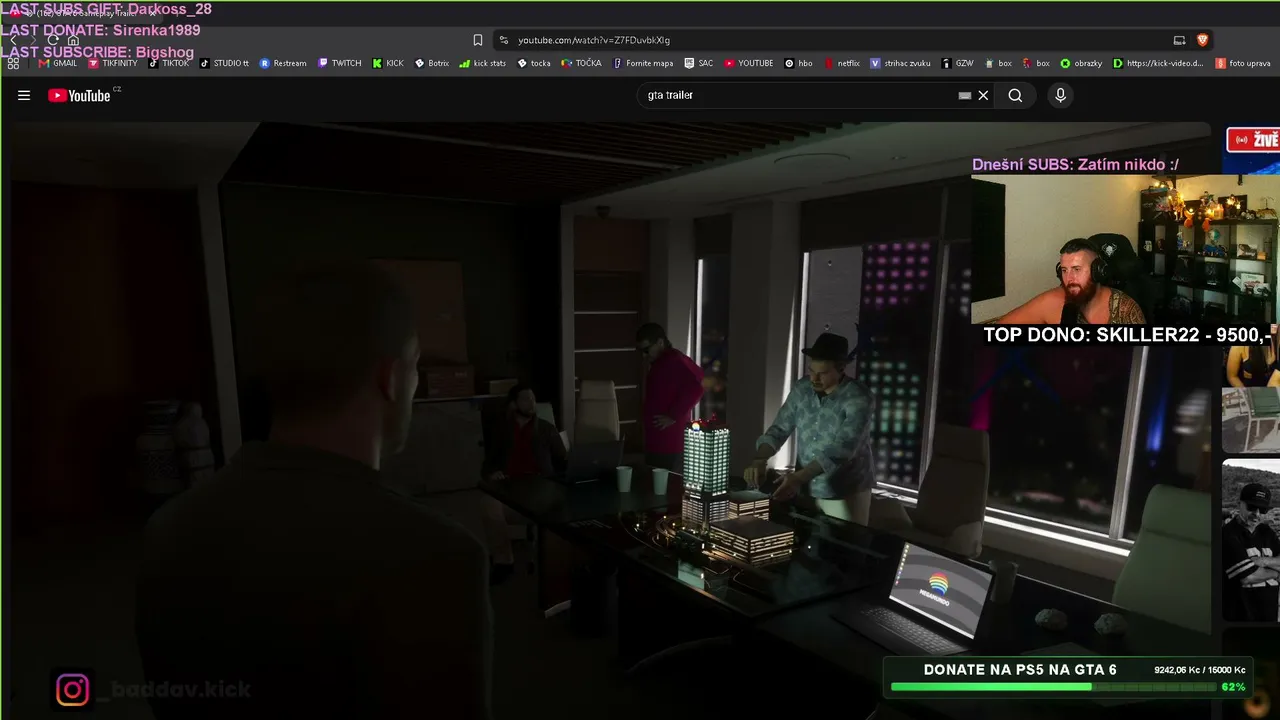Screen dimensions: 1280x720
Task: Open the obrazky bookmark
Action: coord(1081,63)
